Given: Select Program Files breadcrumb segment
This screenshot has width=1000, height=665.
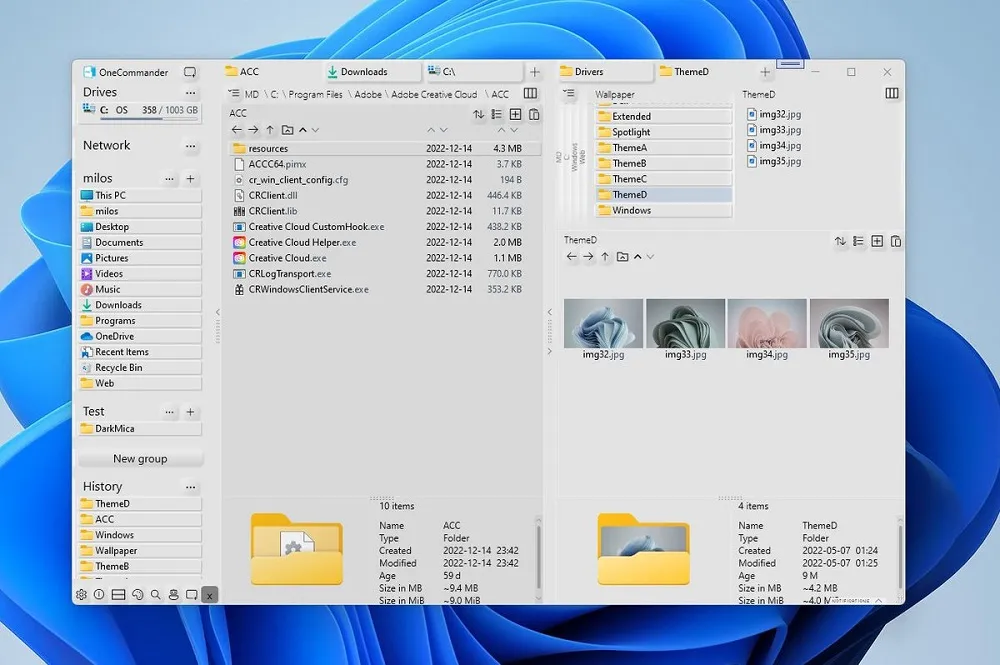Looking at the screenshot, I should (x=315, y=94).
